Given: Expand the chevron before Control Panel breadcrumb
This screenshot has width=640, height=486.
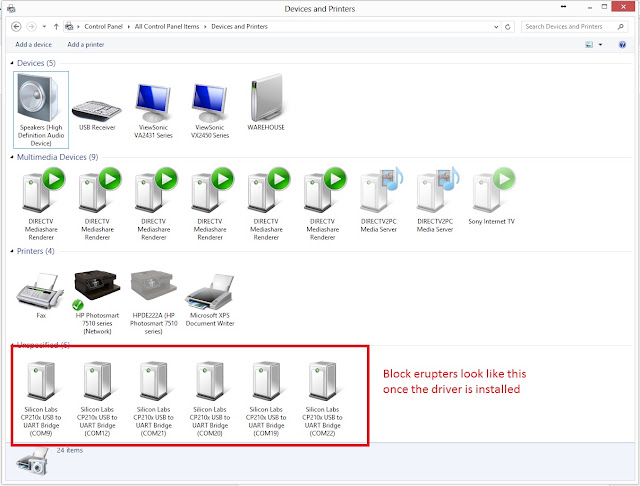Looking at the screenshot, I should (x=78, y=27).
